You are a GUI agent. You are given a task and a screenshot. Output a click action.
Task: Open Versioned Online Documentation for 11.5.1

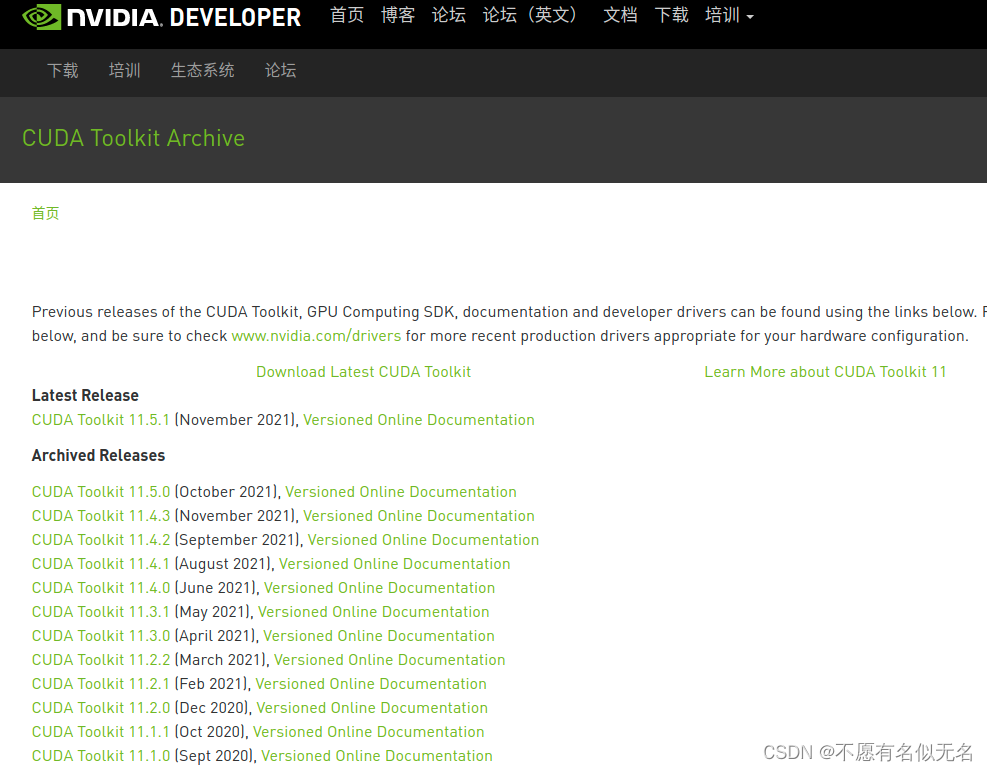tap(419, 420)
